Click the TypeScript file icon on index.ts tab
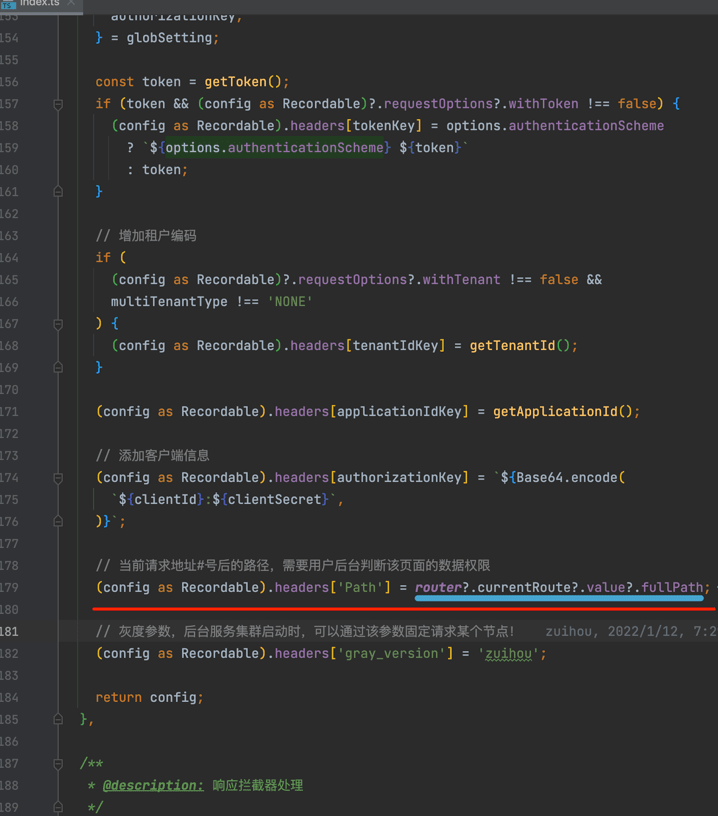Viewport: 718px width, 816px height. (x=8, y=3)
